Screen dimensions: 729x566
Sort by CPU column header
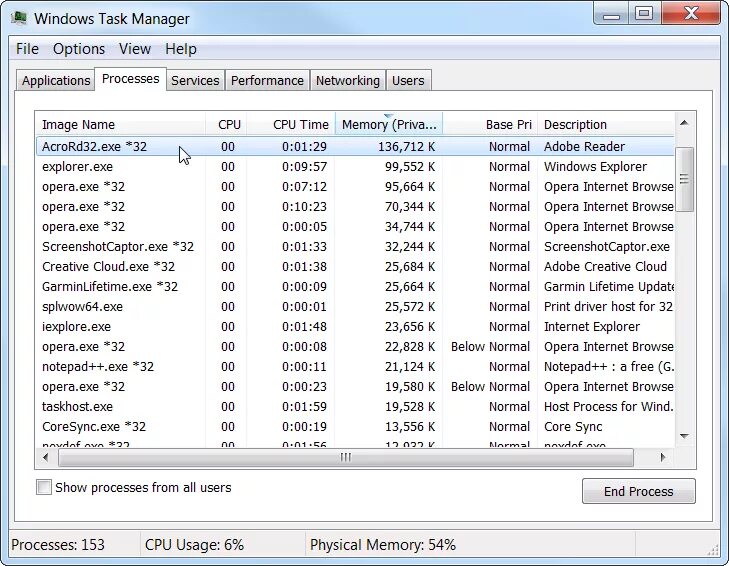[x=226, y=124]
